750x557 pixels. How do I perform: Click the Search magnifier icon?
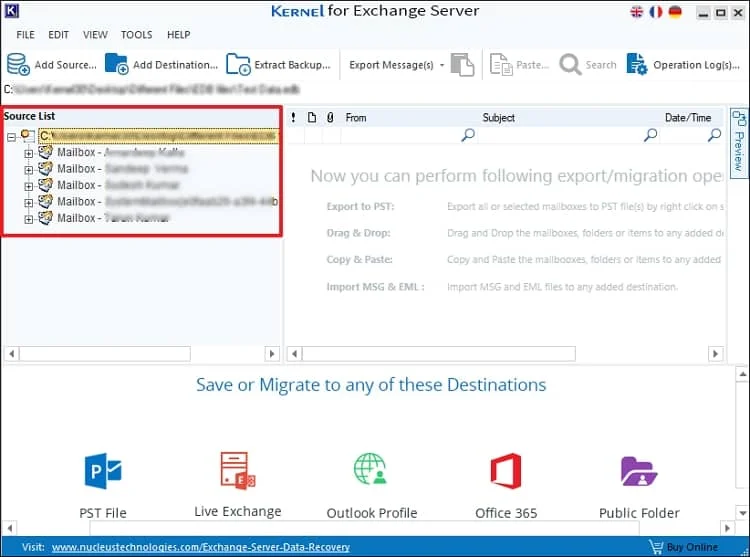coord(570,65)
